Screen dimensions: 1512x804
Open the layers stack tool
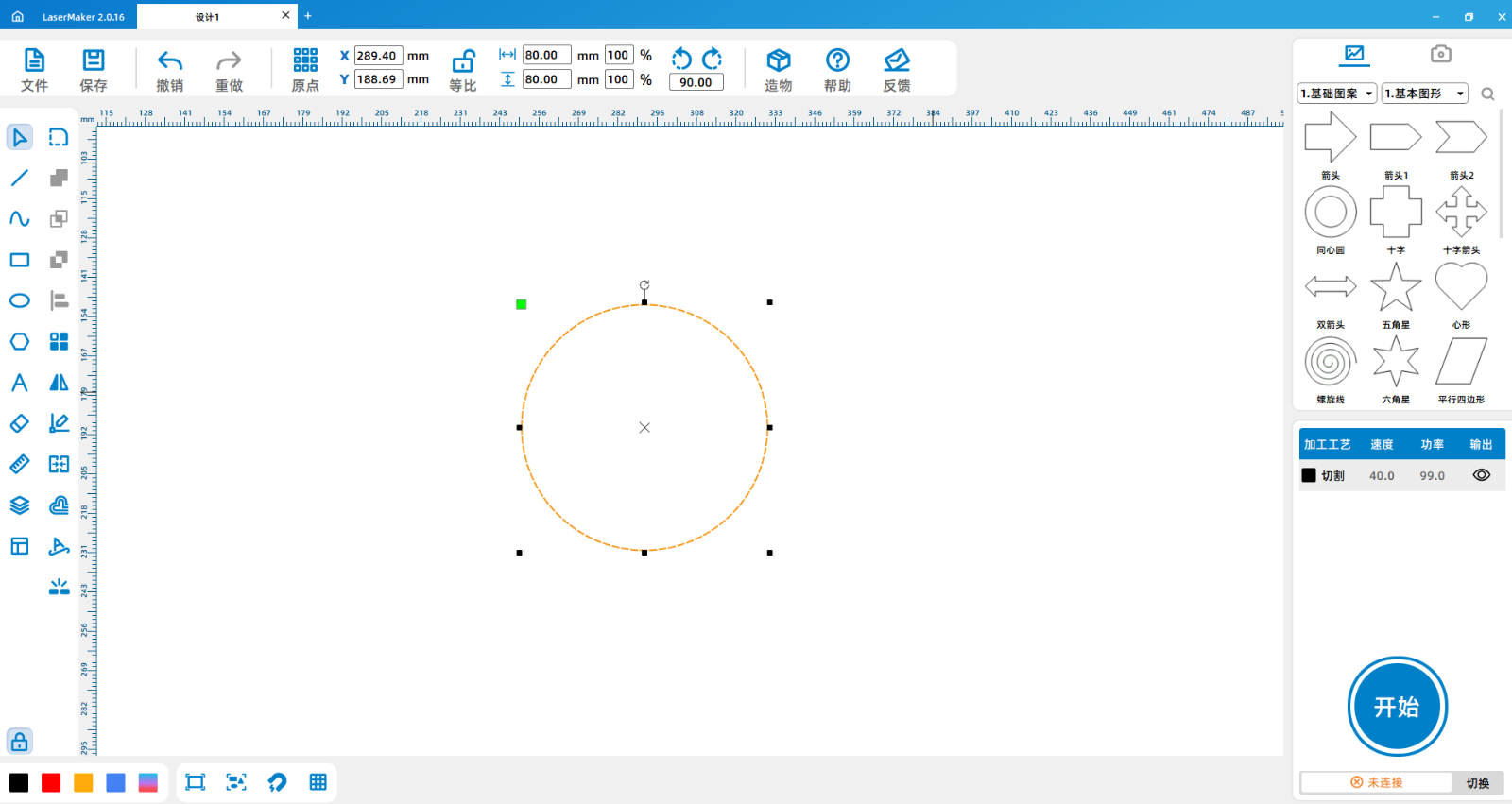click(x=20, y=505)
